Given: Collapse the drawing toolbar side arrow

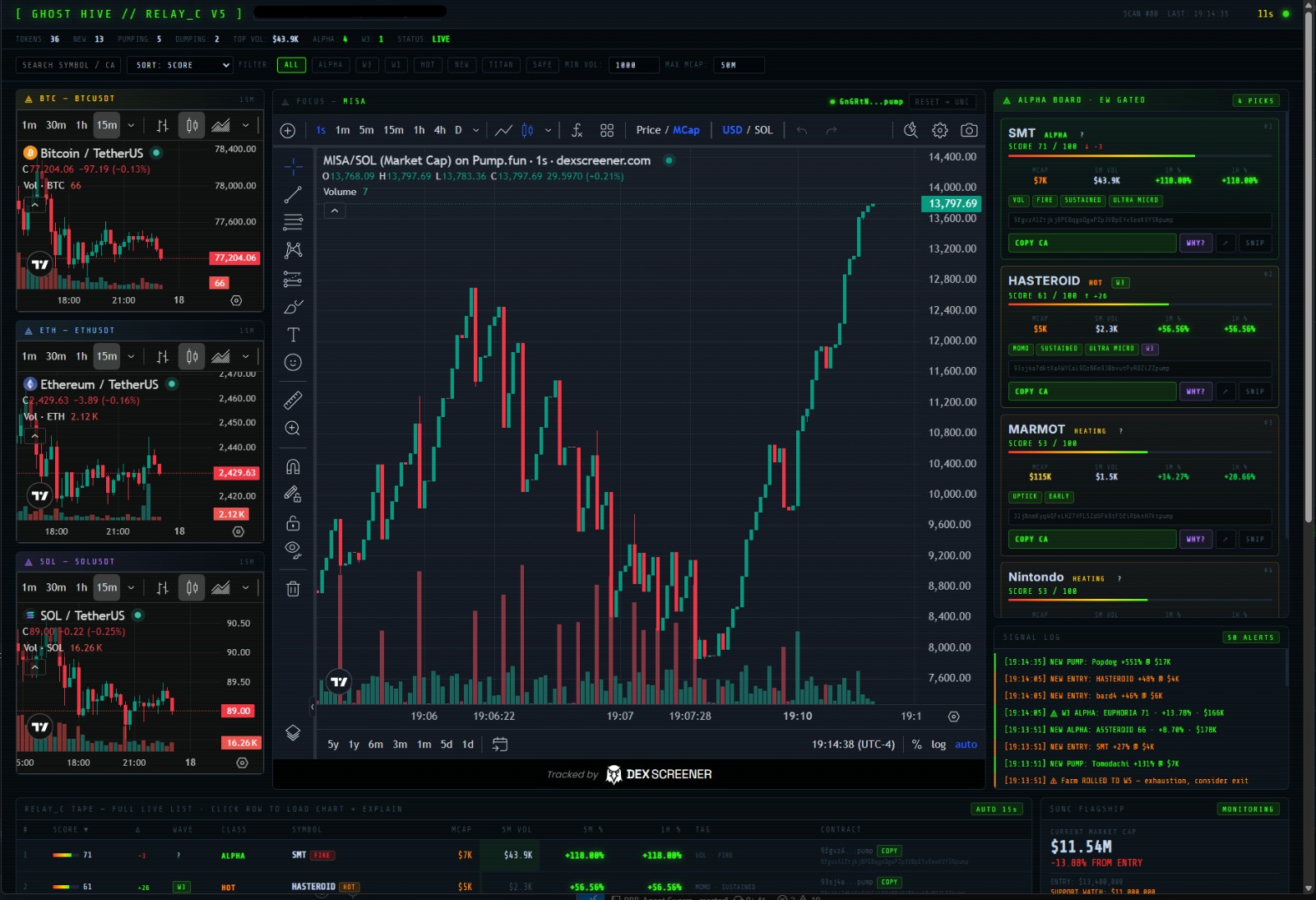Looking at the screenshot, I should tap(312, 706).
